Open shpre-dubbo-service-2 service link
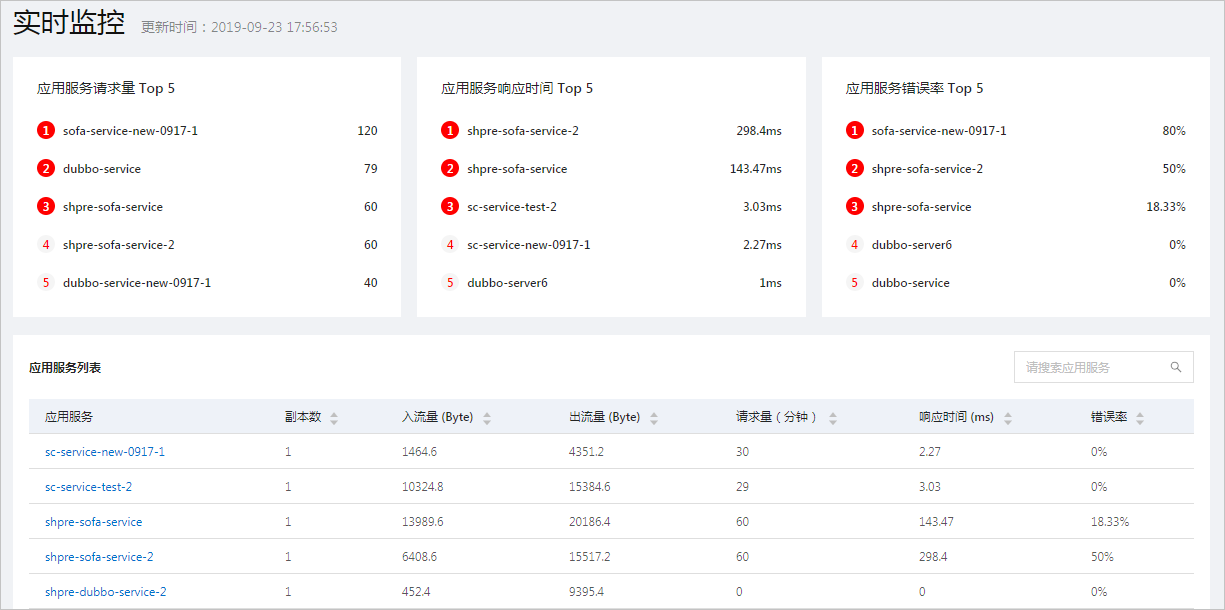The height and width of the screenshot is (610, 1225). tap(106, 592)
